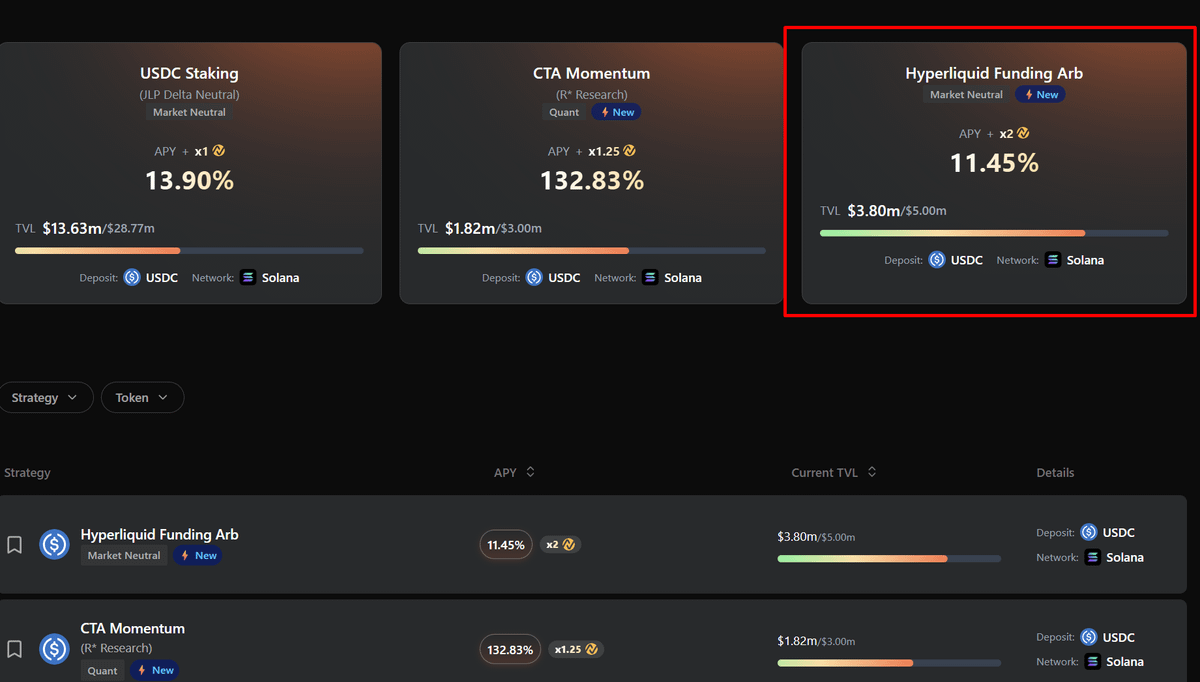Click USDC deposit icon on CTA Momentum card
This screenshot has height=682, width=1200.
534,277
